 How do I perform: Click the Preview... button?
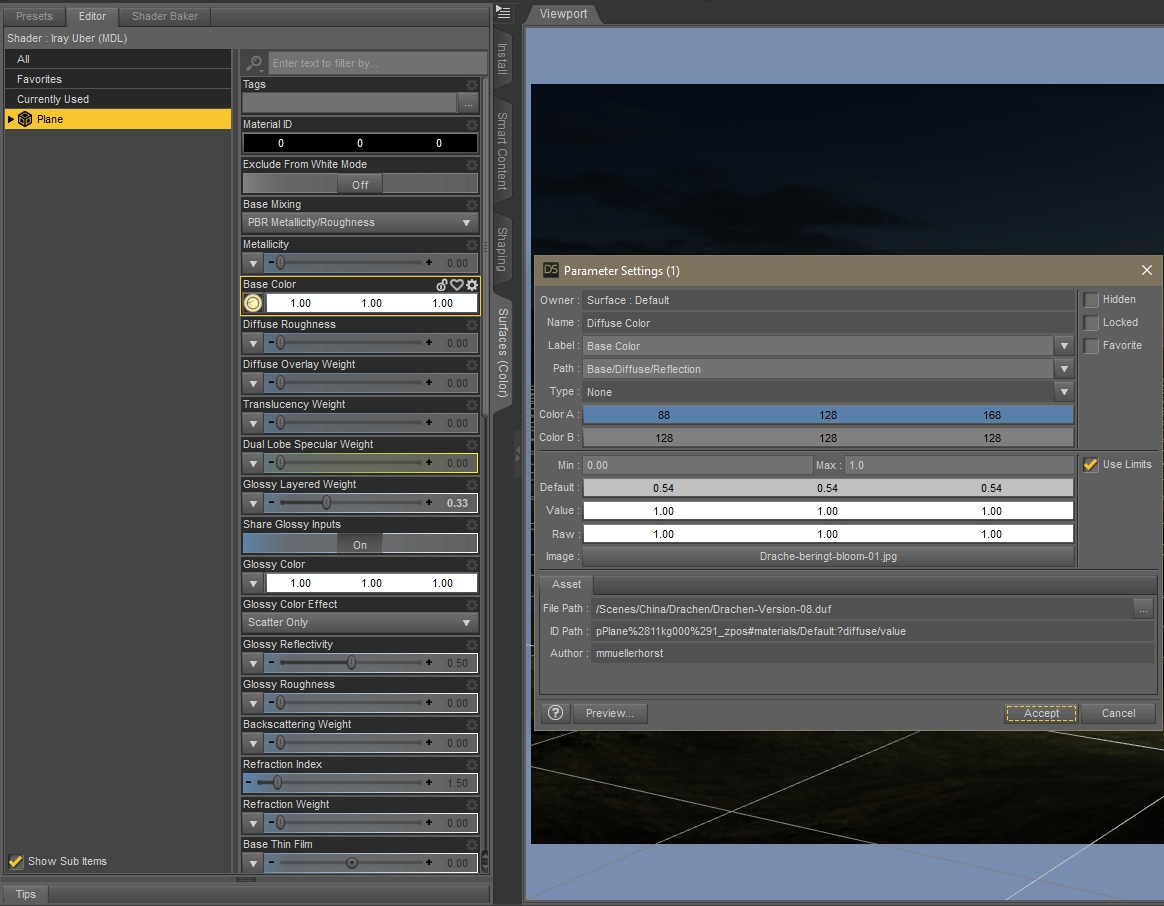click(x=609, y=713)
